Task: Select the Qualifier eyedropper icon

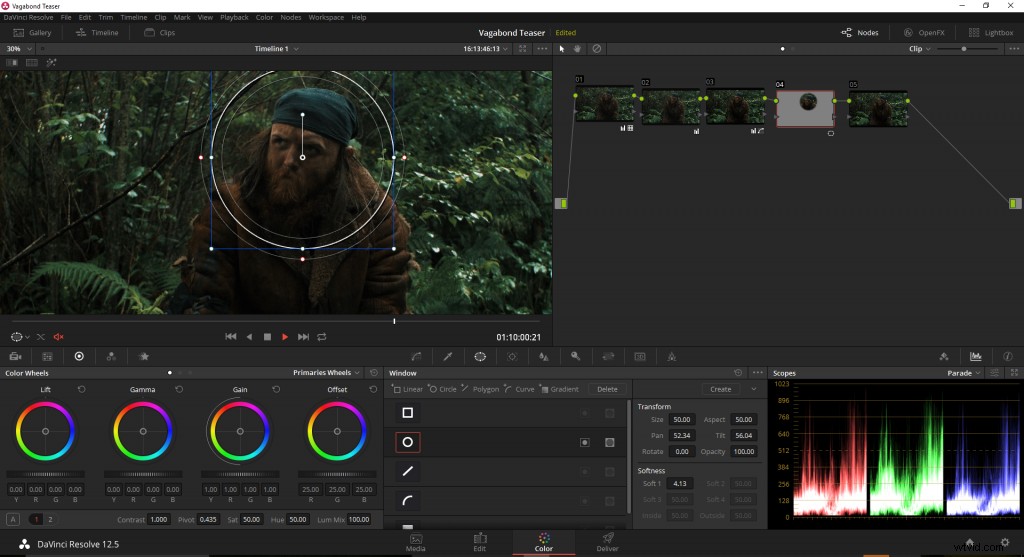Action: click(448, 356)
